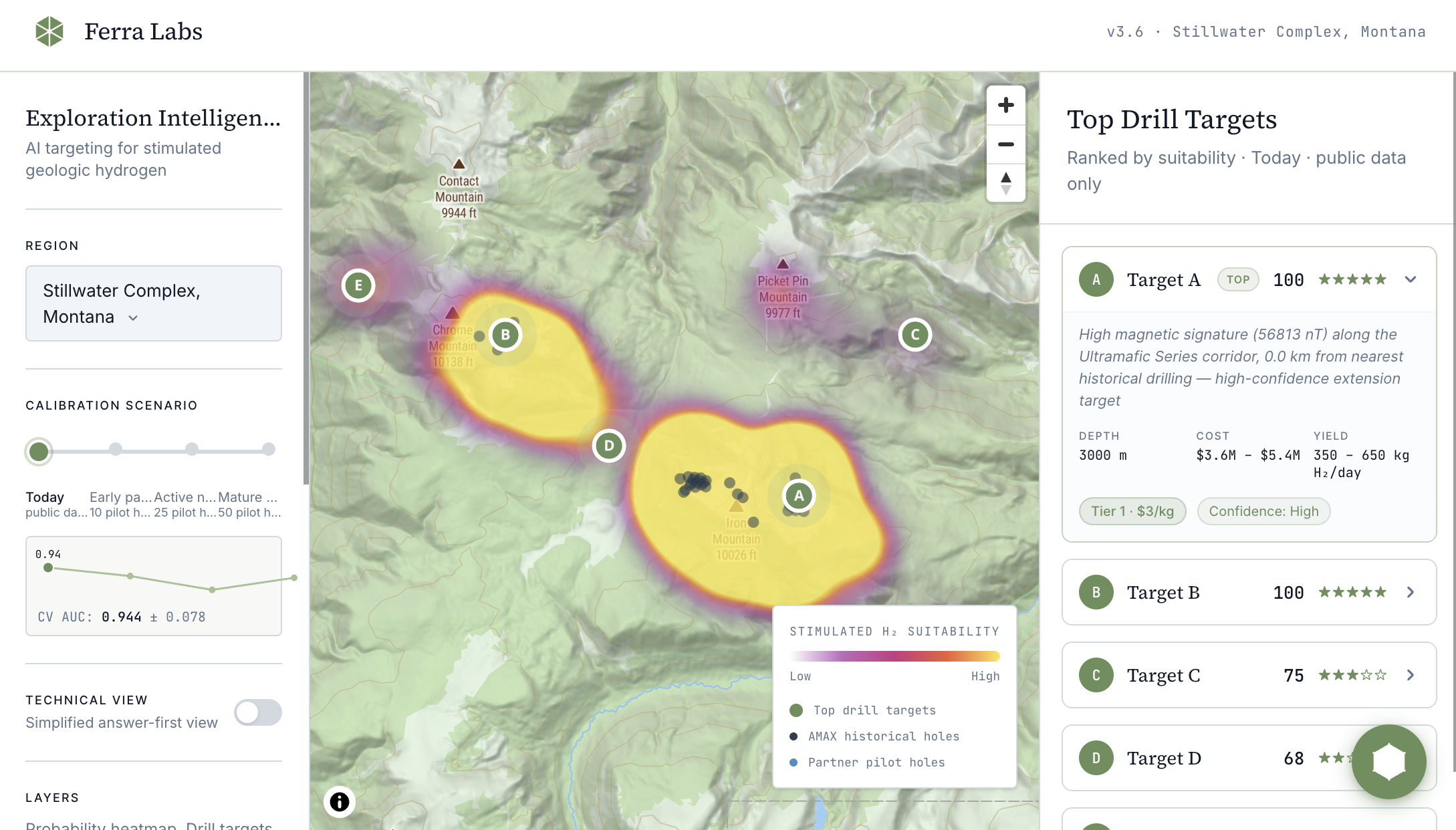Expand the Target C card chevron

(1411, 675)
